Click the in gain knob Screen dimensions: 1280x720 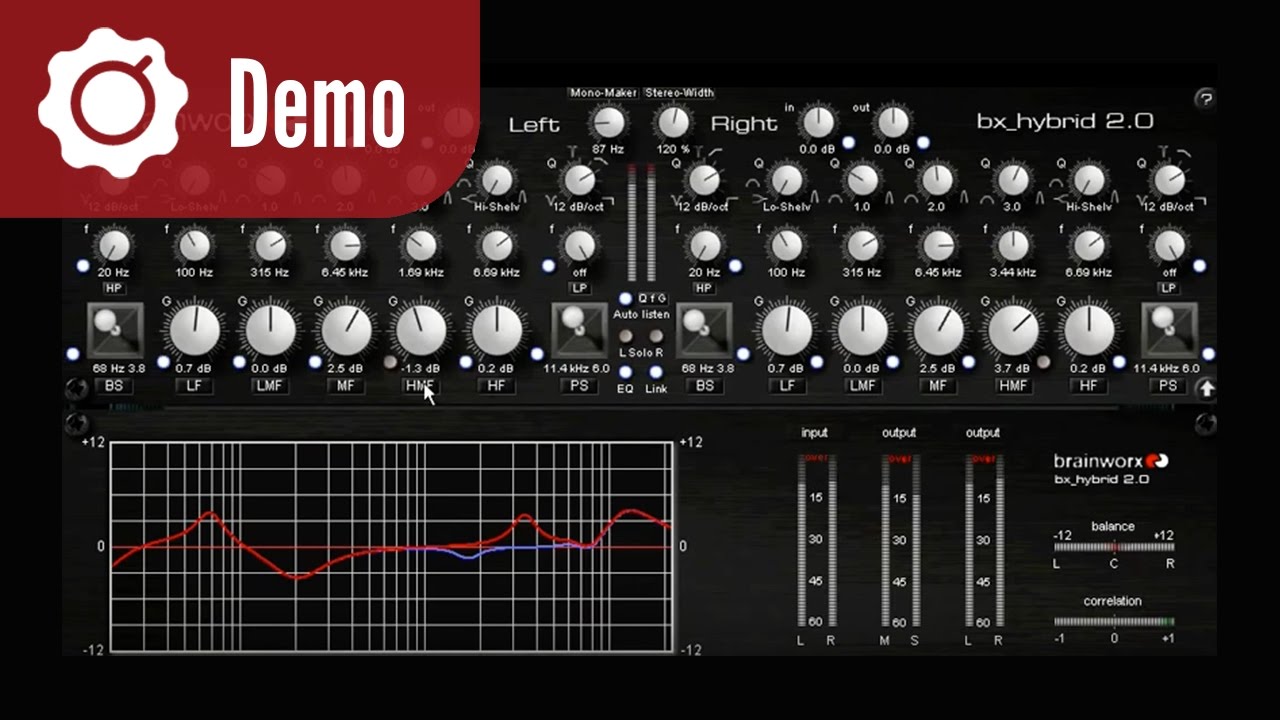click(818, 122)
